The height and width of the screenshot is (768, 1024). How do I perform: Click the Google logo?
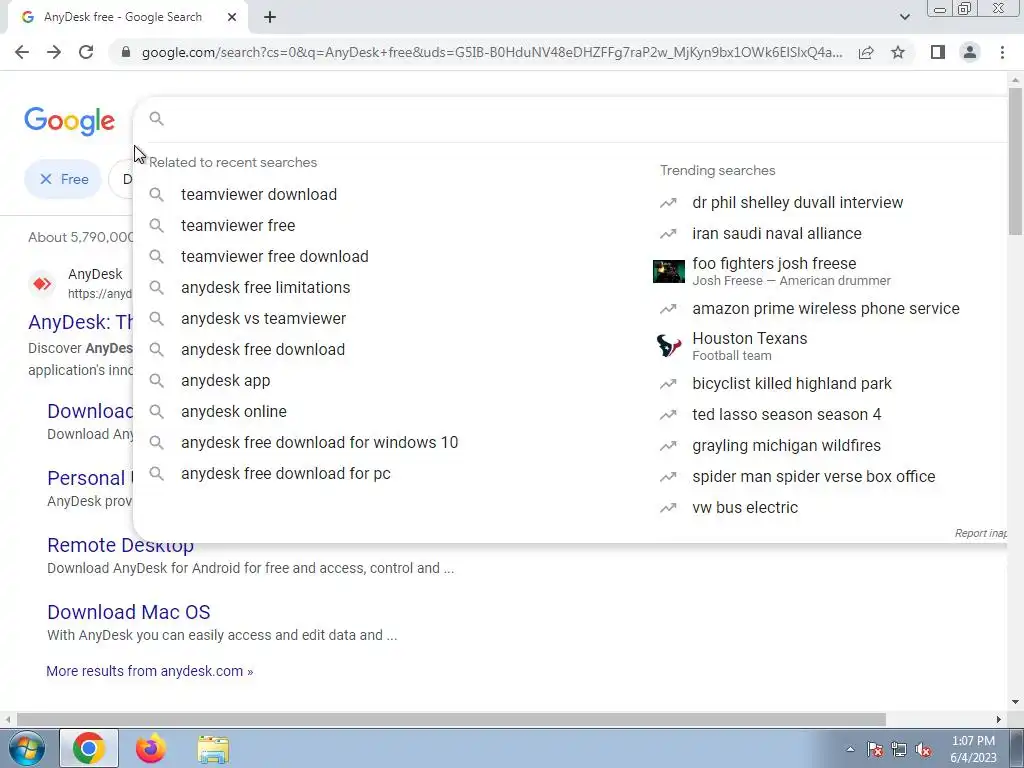click(x=70, y=121)
